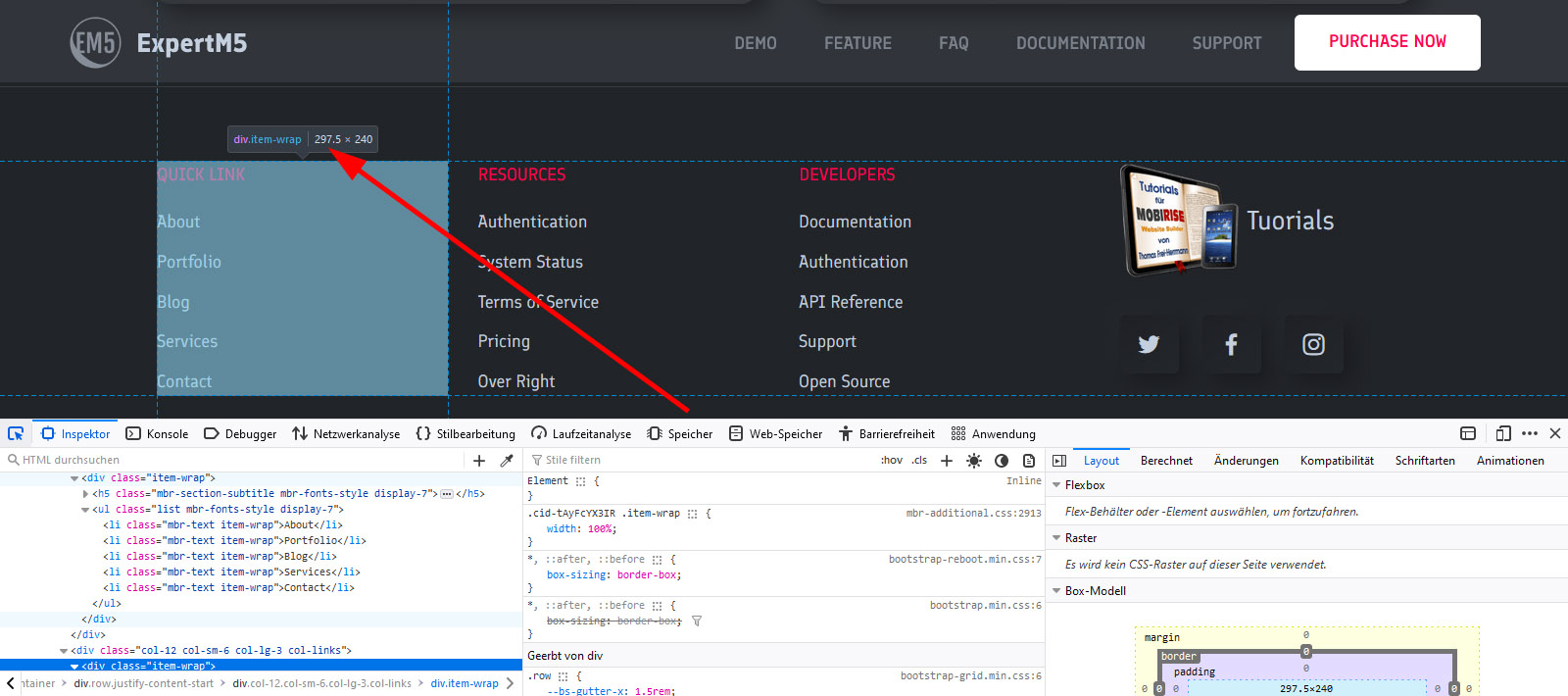The width and height of the screenshot is (1568, 696).
Task: Click the eyedropper color picker icon
Action: [x=507, y=461]
